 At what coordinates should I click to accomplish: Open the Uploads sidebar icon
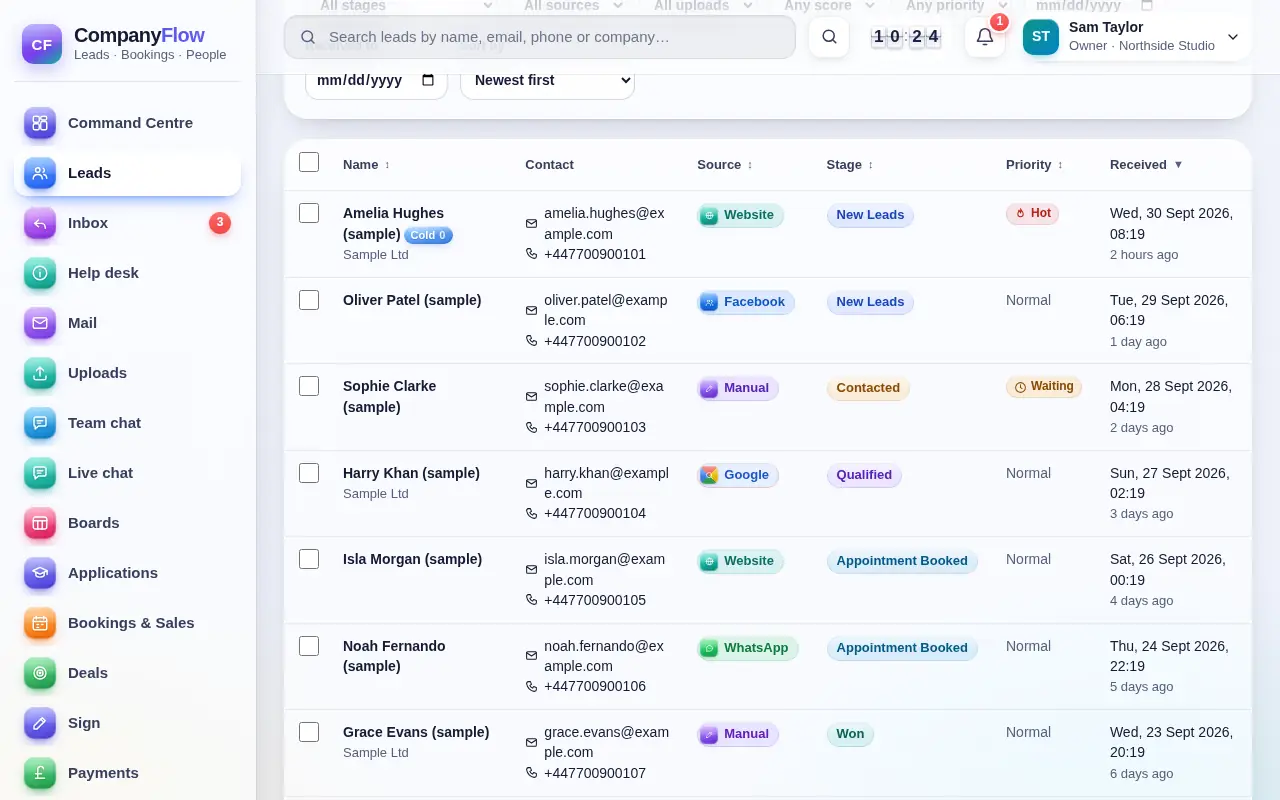40,373
